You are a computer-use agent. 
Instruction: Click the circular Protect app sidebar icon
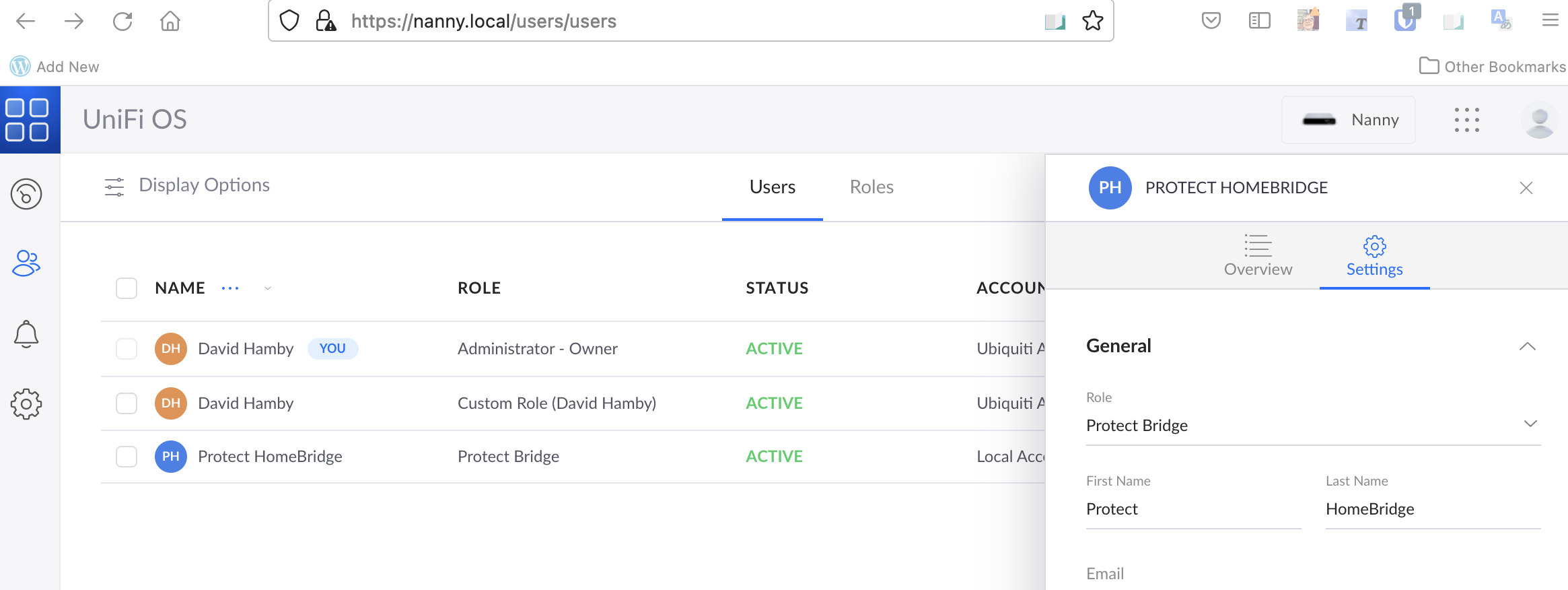click(x=26, y=195)
